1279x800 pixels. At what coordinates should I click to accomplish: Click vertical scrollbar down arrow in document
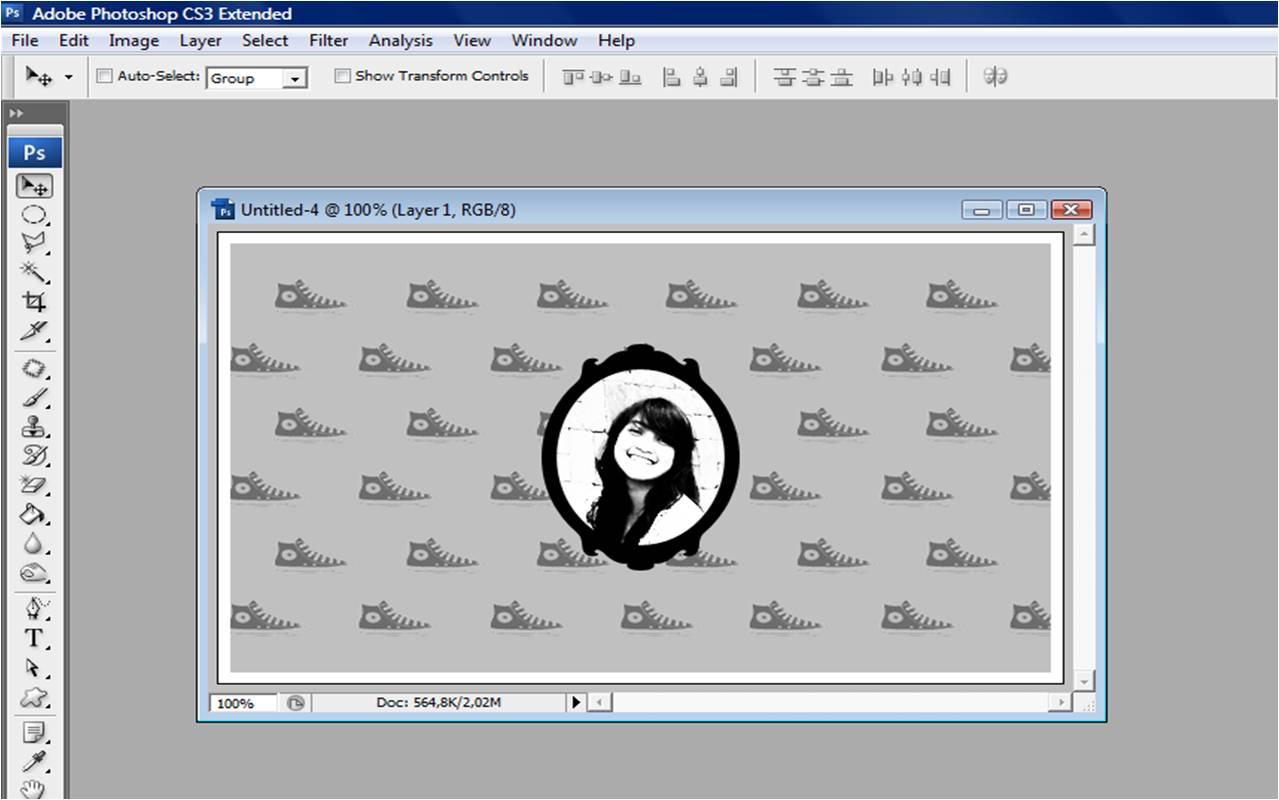1084,680
